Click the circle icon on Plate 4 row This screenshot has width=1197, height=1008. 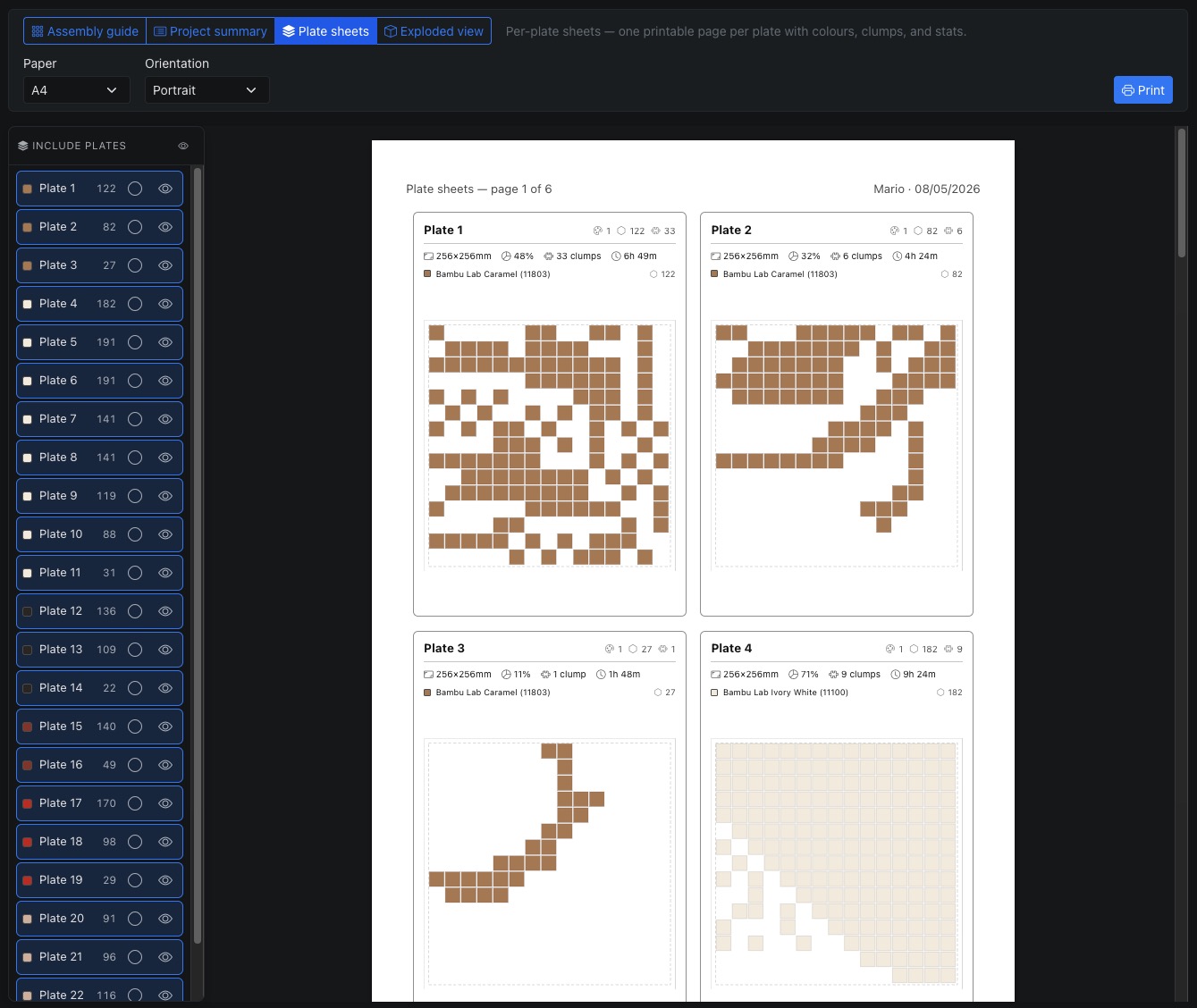point(135,304)
